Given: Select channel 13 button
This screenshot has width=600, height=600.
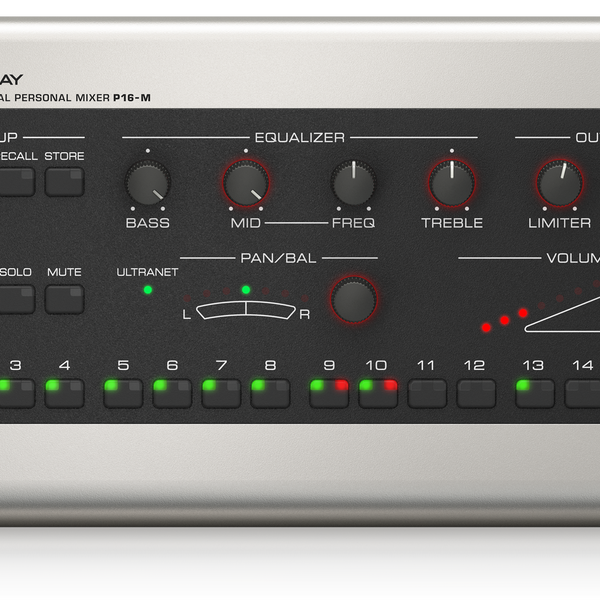Looking at the screenshot, I should [x=535, y=393].
